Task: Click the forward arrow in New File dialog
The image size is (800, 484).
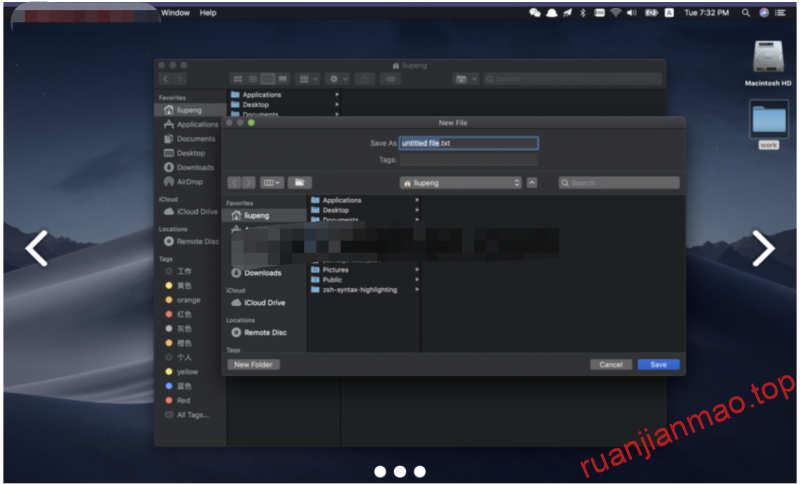Action: click(x=248, y=183)
